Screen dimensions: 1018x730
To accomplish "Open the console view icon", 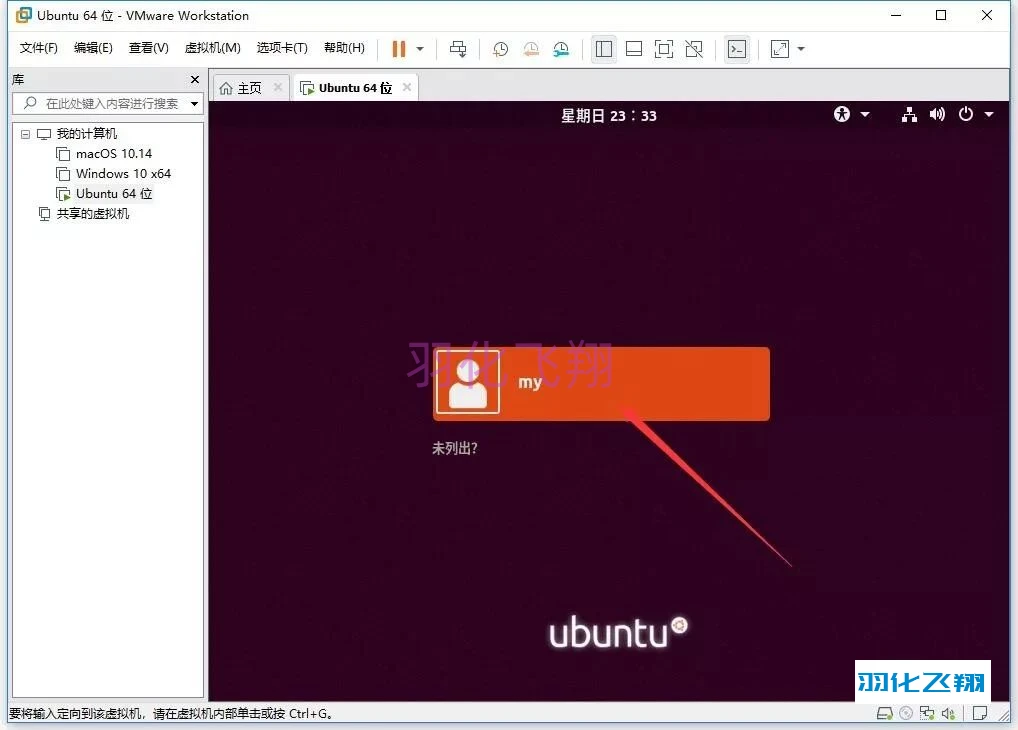I will [x=737, y=49].
